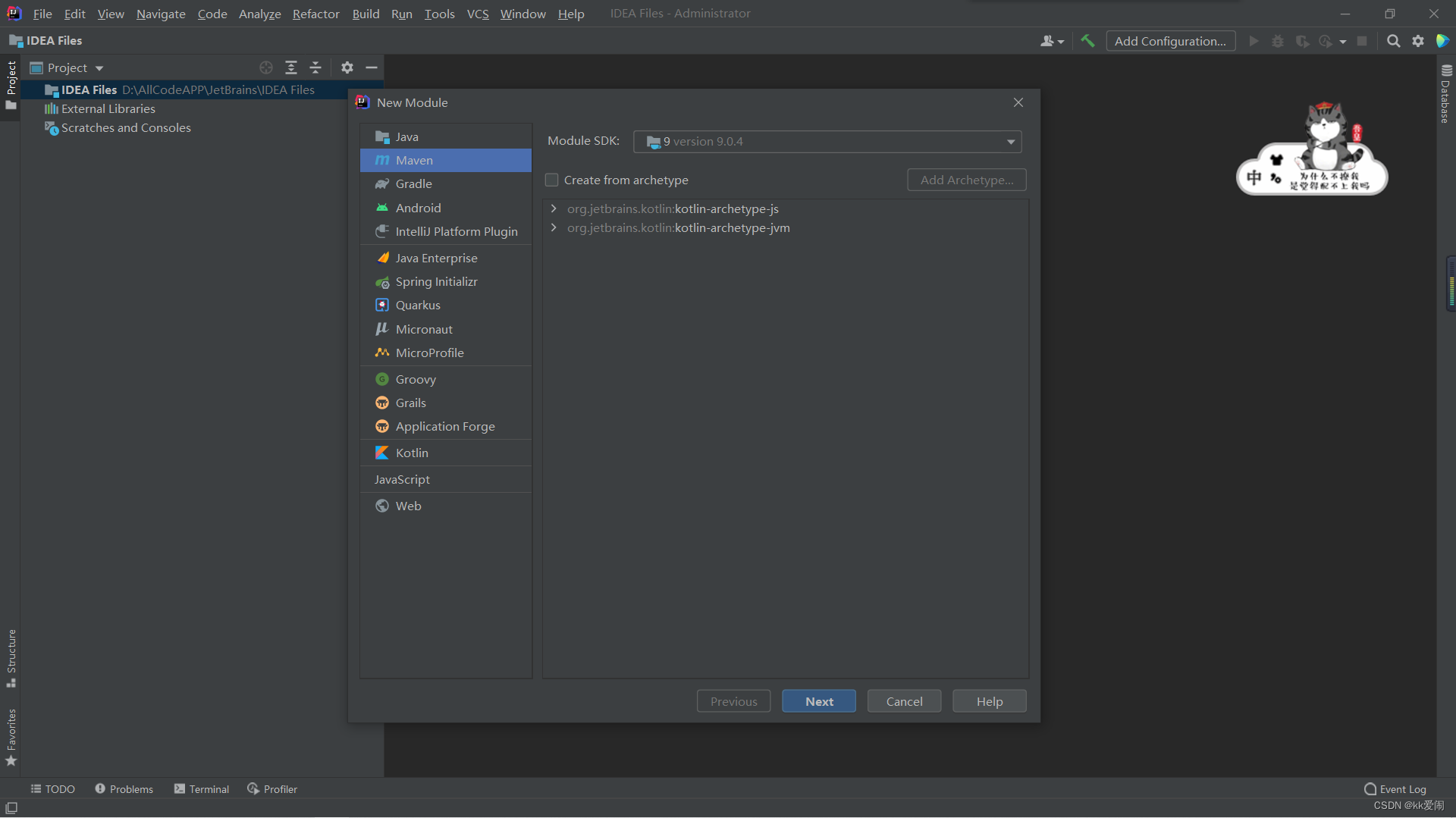Viewport: 1456px width, 818px height.
Task: Open the Refactor menu
Action: click(315, 14)
